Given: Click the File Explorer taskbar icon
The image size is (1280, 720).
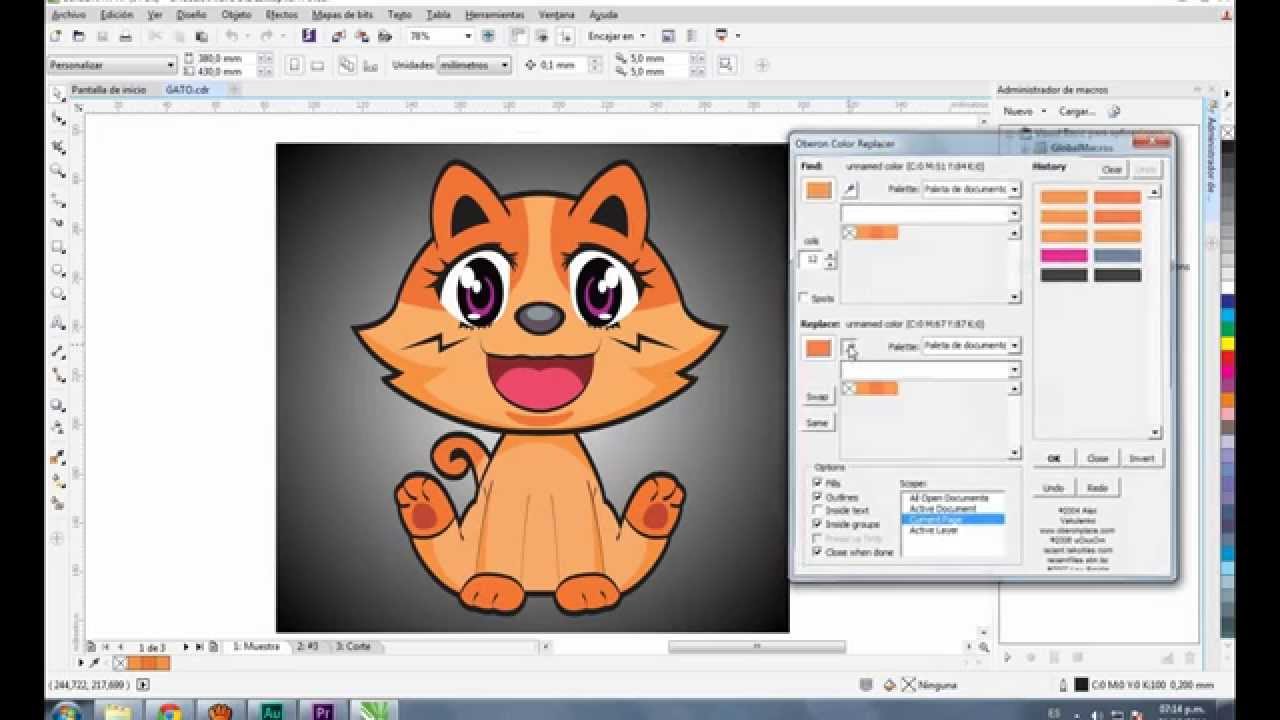Looking at the screenshot, I should [x=117, y=711].
